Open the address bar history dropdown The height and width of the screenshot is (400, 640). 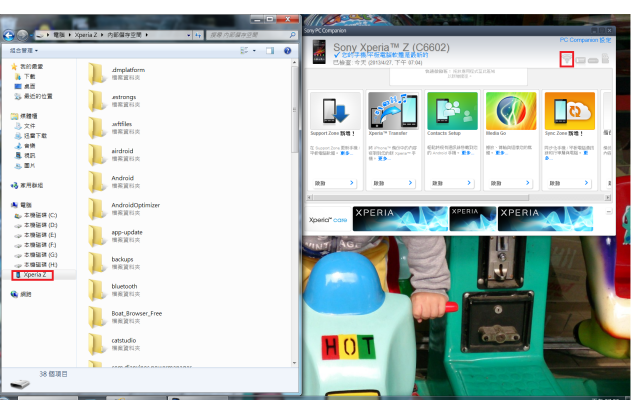click(x=189, y=36)
